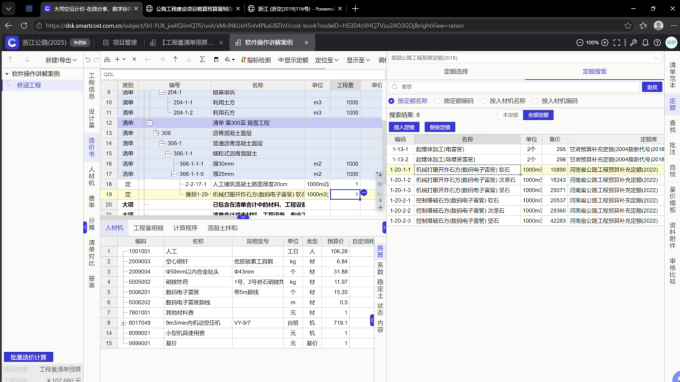The image size is (680, 382).
Task: Open the 人材机 side panel item
Action: click(92, 176)
